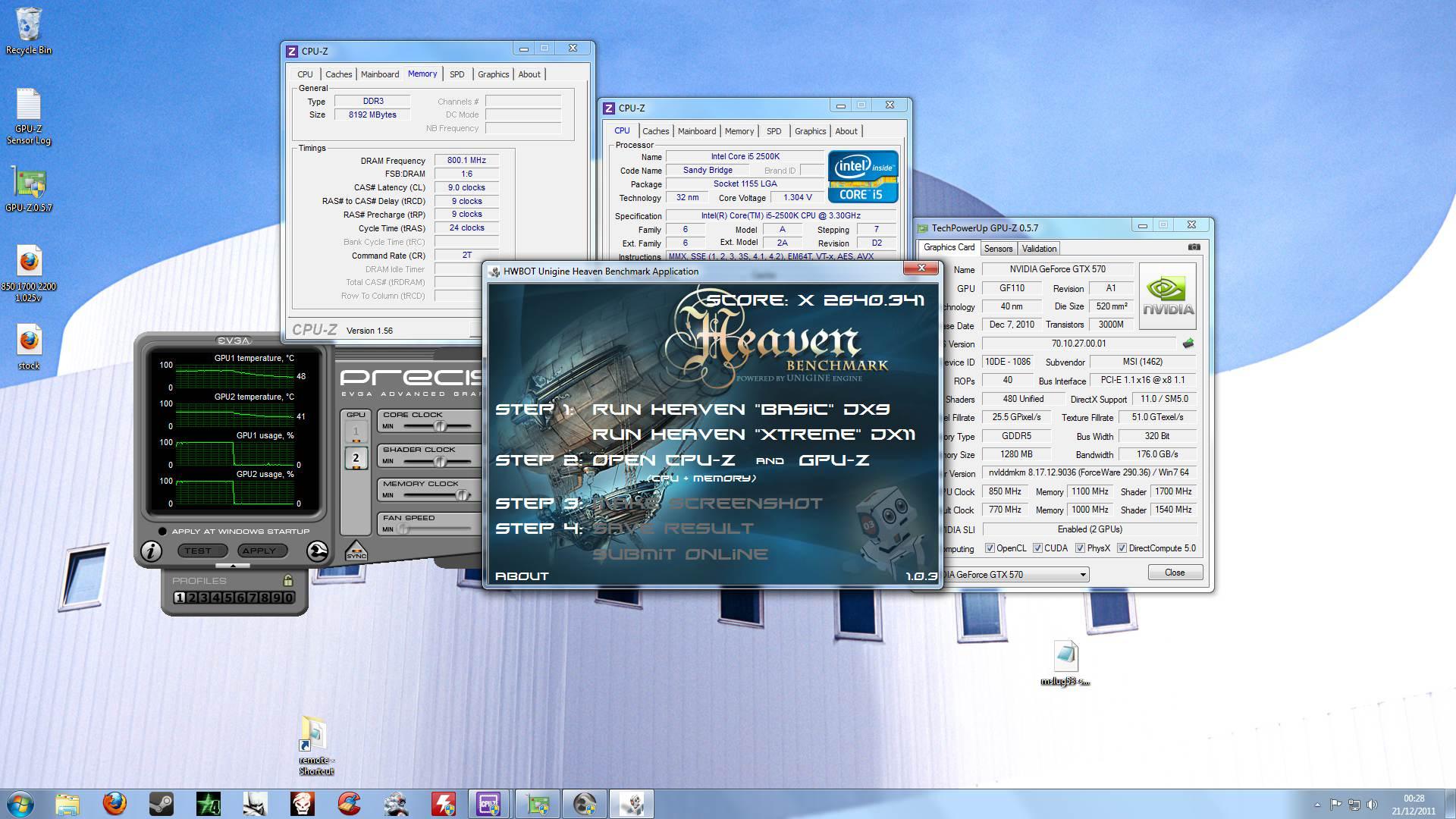Open Graphics tab in the processor CPU-Z window
This screenshot has width=1456, height=819.
pos(810,131)
